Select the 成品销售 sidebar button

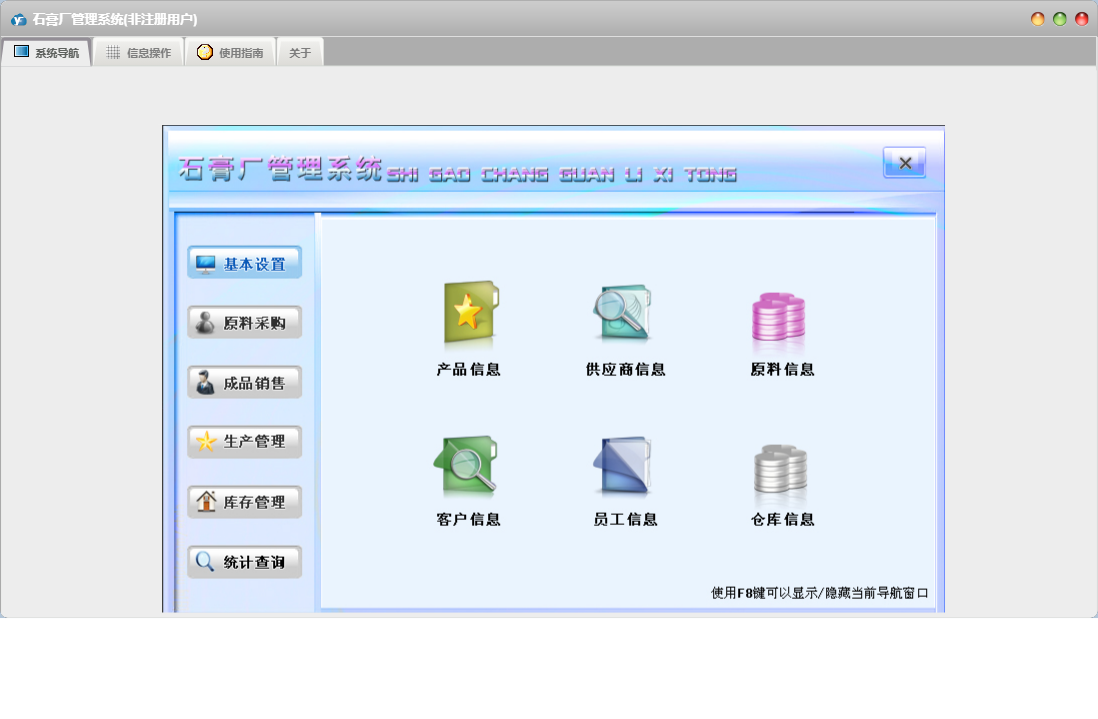pyautogui.click(x=244, y=383)
